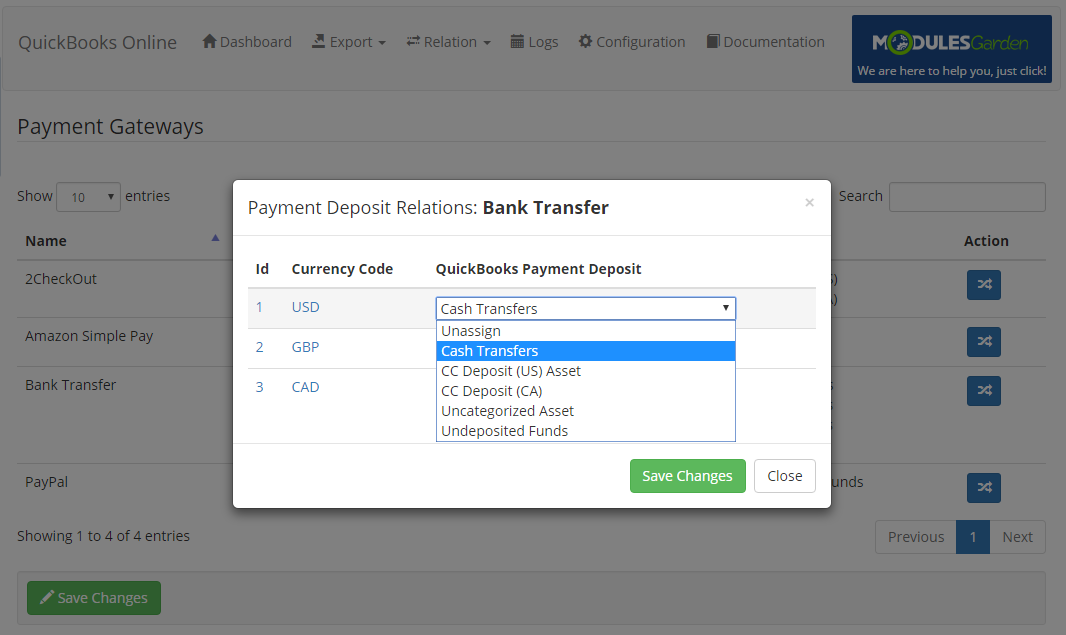The width and height of the screenshot is (1066, 635).
Task: Open the USD payment deposit dropdown
Action: 585,309
